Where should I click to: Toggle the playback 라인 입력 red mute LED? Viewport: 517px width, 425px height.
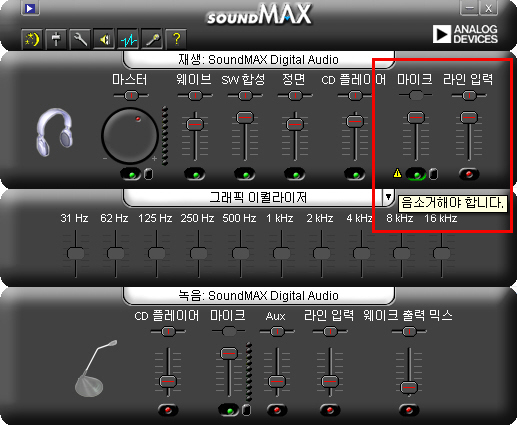(x=469, y=174)
